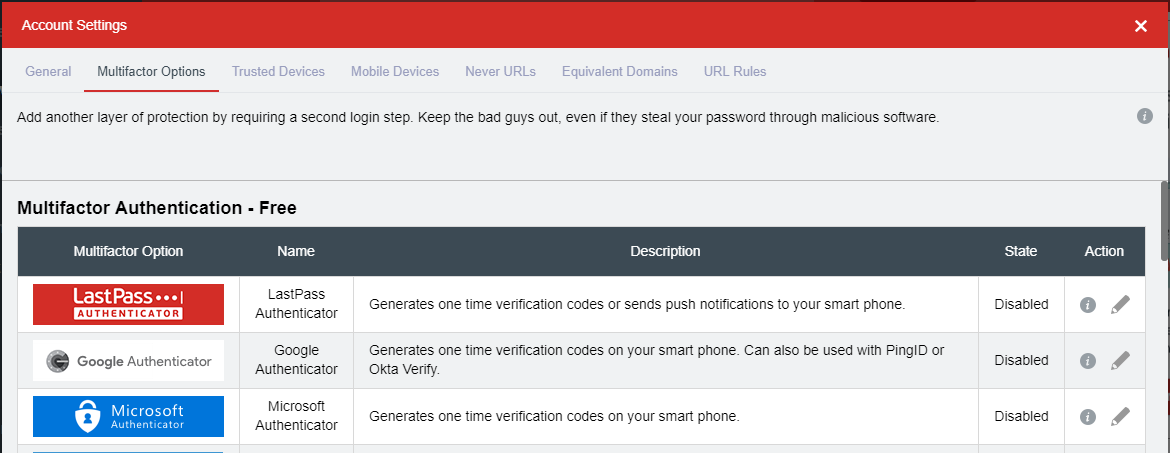
Task: Click the vertical scrollbar thumb
Action: (1165, 220)
